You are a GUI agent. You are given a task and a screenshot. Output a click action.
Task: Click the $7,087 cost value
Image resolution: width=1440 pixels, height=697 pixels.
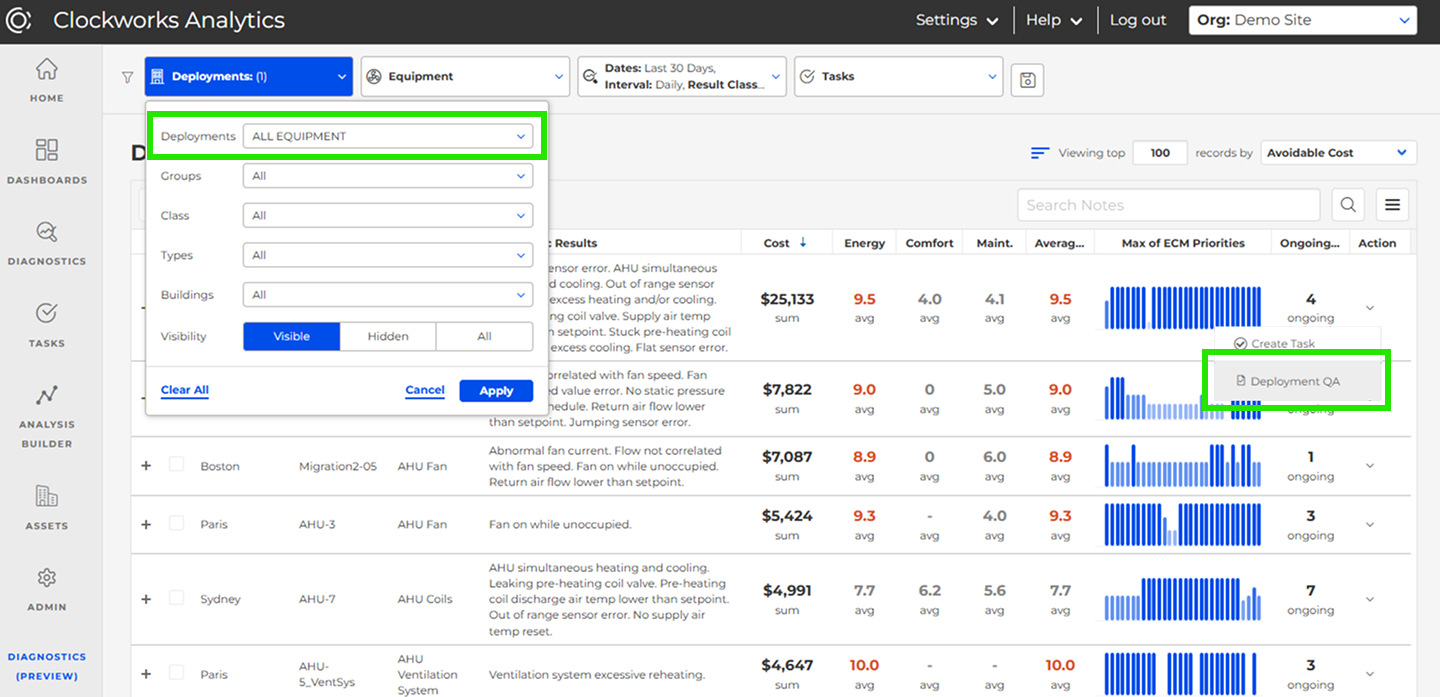point(787,457)
